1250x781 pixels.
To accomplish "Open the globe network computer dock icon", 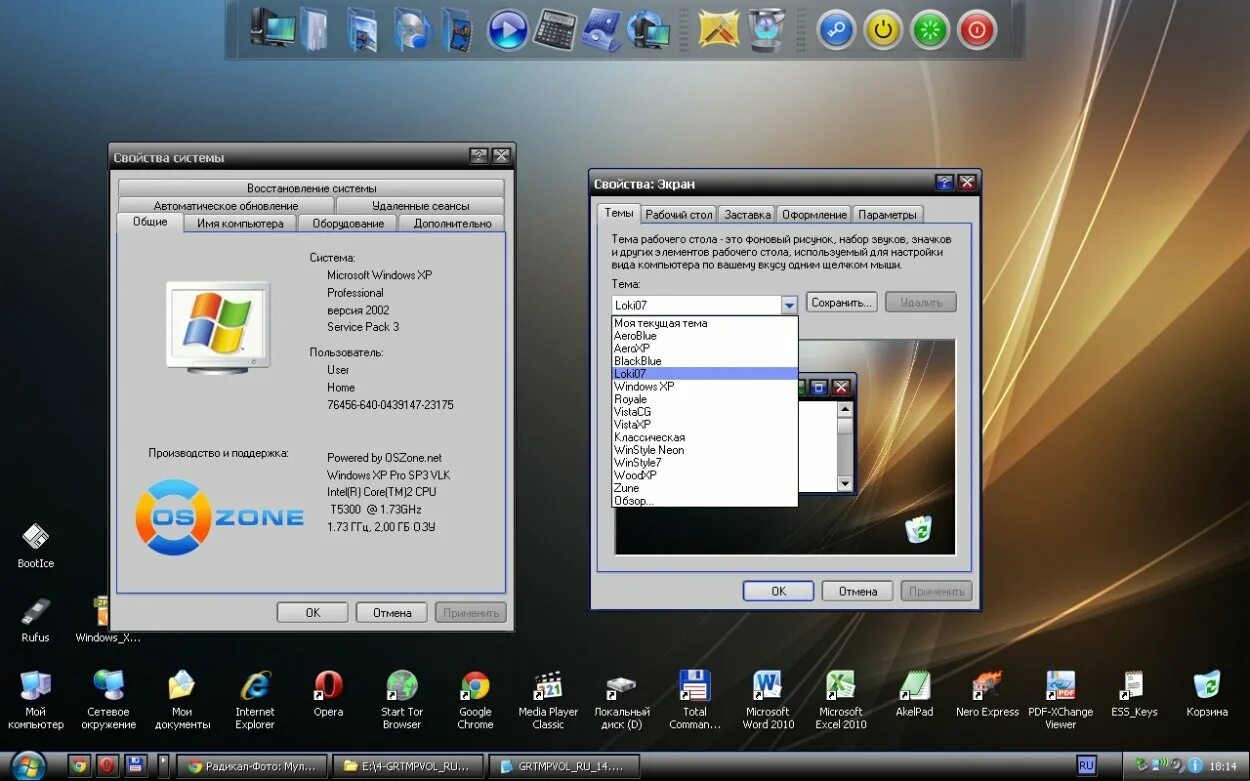I will tap(648, 29).
